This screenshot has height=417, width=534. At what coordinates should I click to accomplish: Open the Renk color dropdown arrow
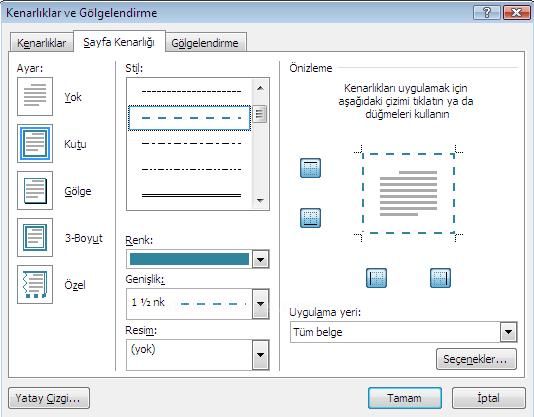point(261,259)
